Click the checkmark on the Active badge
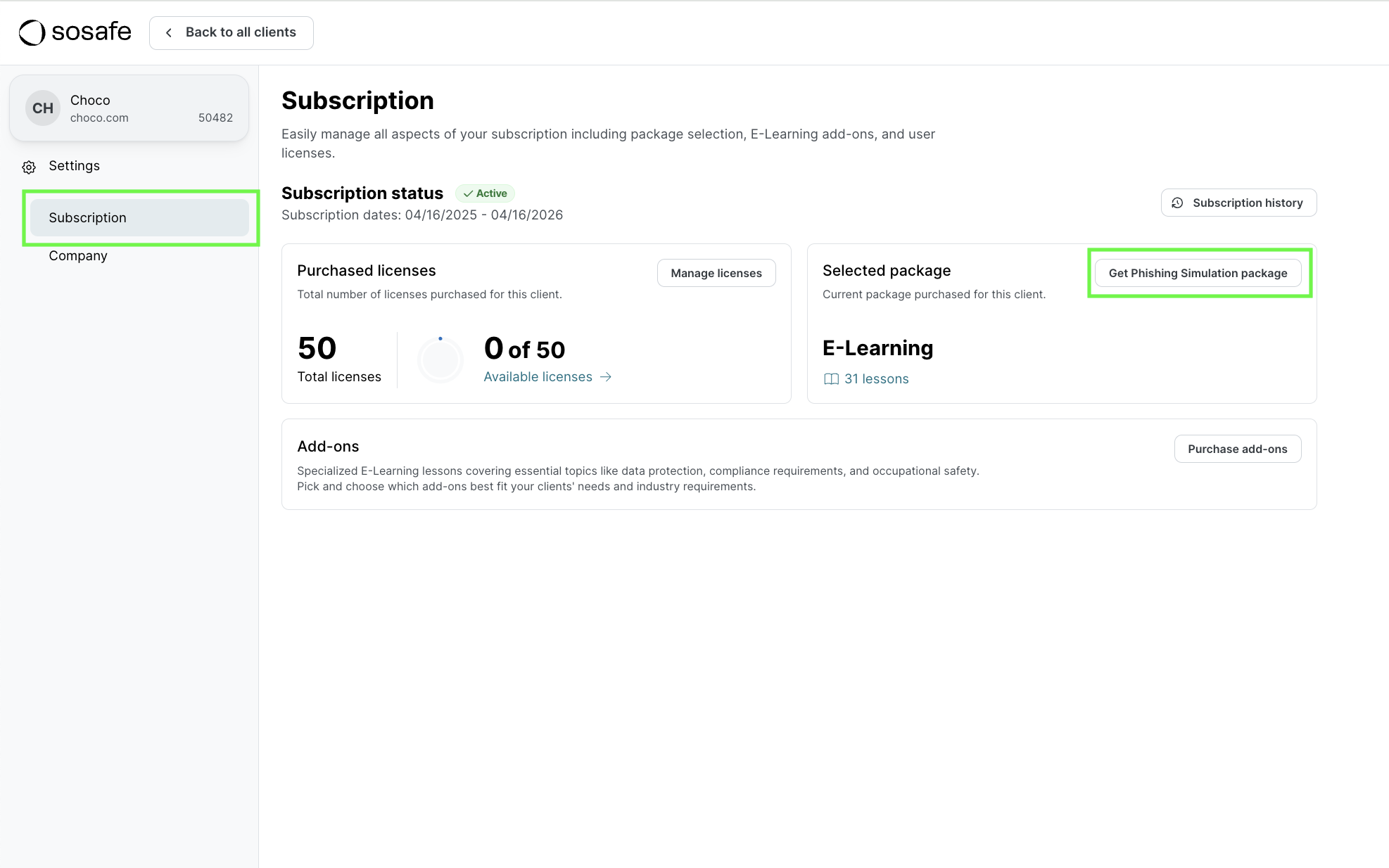This screenshot has width=1389, height=868. [x=467, y=193]
